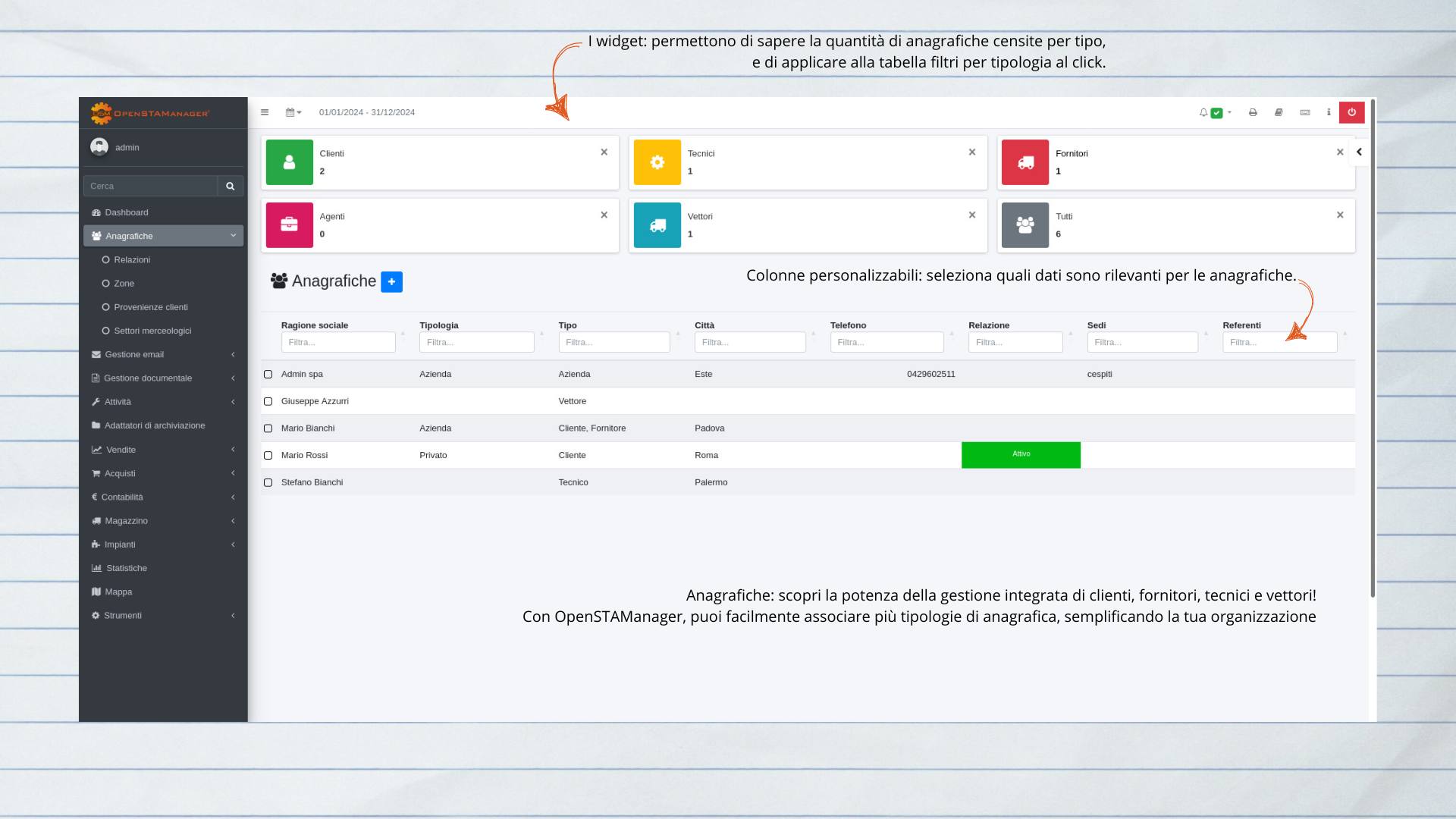Viewport: 1456px width, 819px height.
Task: Click Attivo button on Mario Rossi
Action: click(1020, 454)
